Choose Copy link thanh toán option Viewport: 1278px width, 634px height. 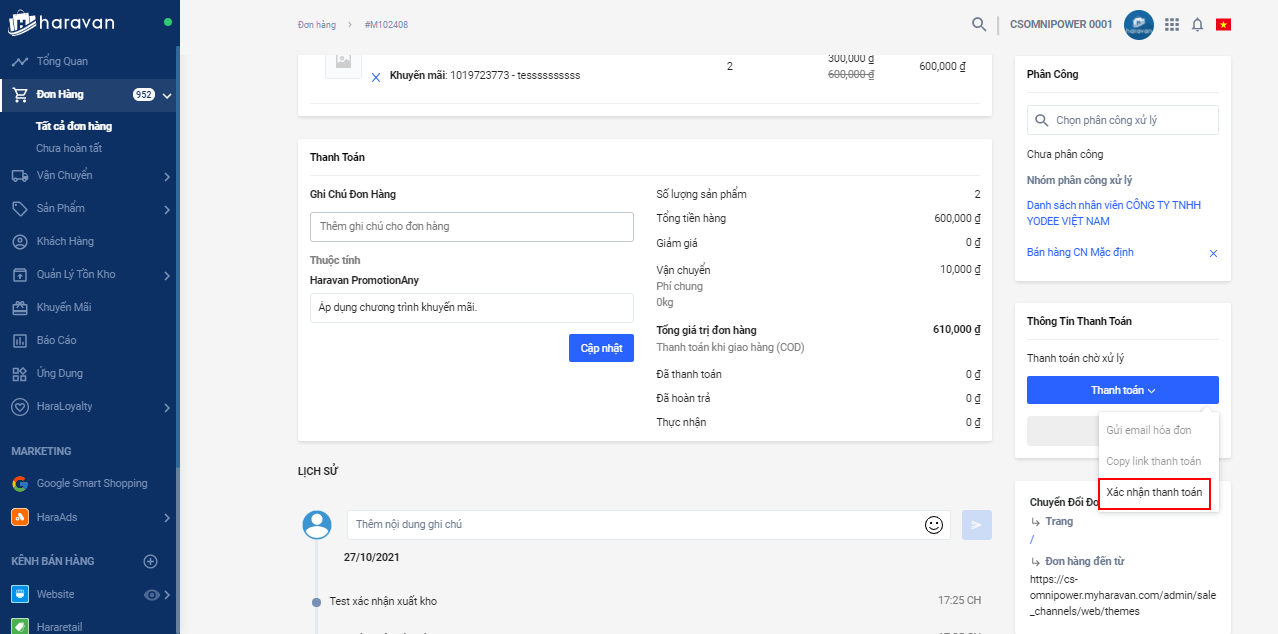pos(1153,461)
